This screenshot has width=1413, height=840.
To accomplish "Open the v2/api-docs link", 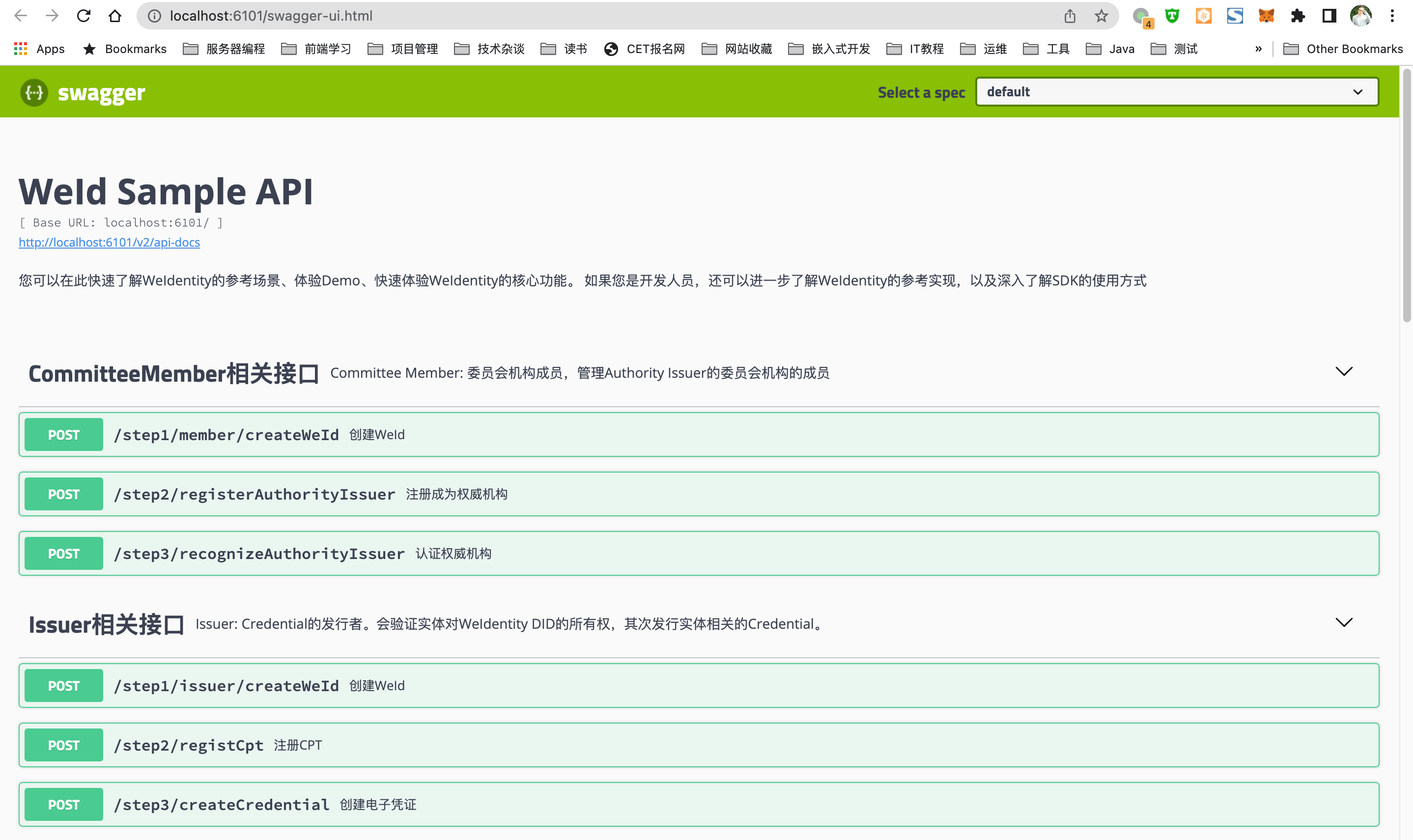I will click(x=109, y=242).
